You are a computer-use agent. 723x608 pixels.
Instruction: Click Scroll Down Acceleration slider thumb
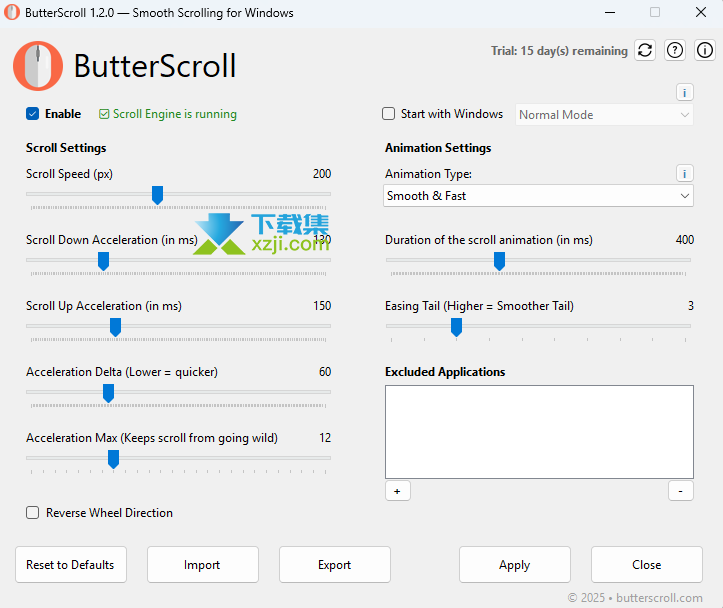(104, 261)
